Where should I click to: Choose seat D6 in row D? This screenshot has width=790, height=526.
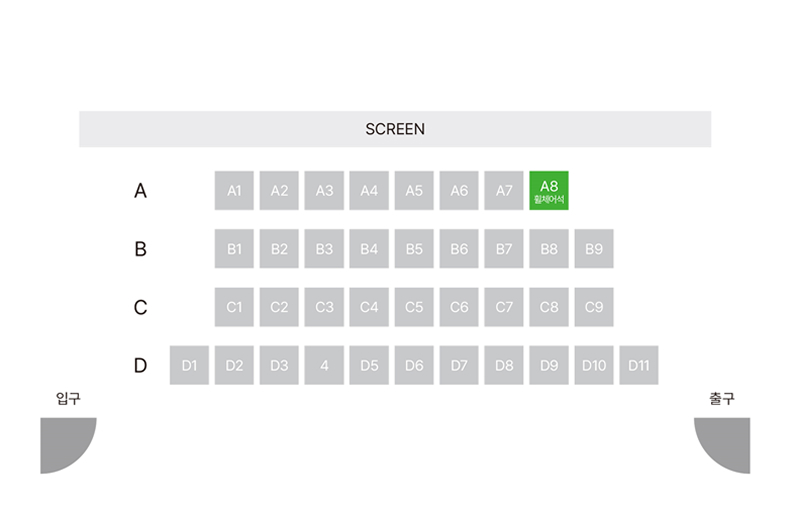click(x=414, y=366)
